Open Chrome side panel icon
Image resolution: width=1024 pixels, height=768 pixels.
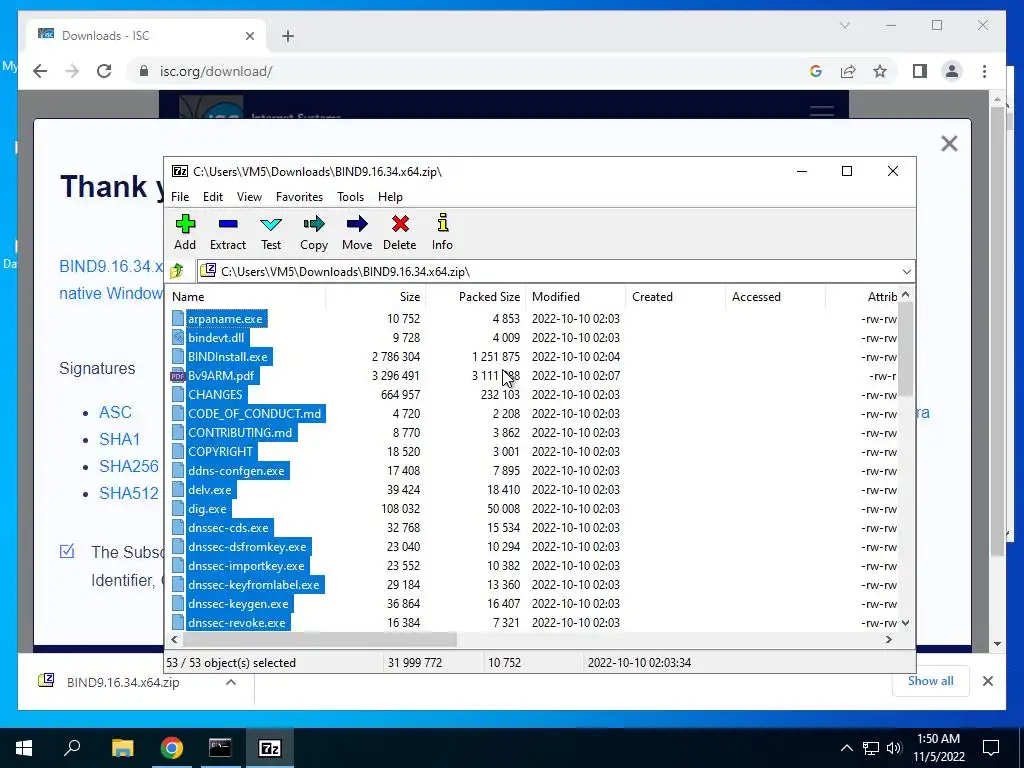point(920,71)
